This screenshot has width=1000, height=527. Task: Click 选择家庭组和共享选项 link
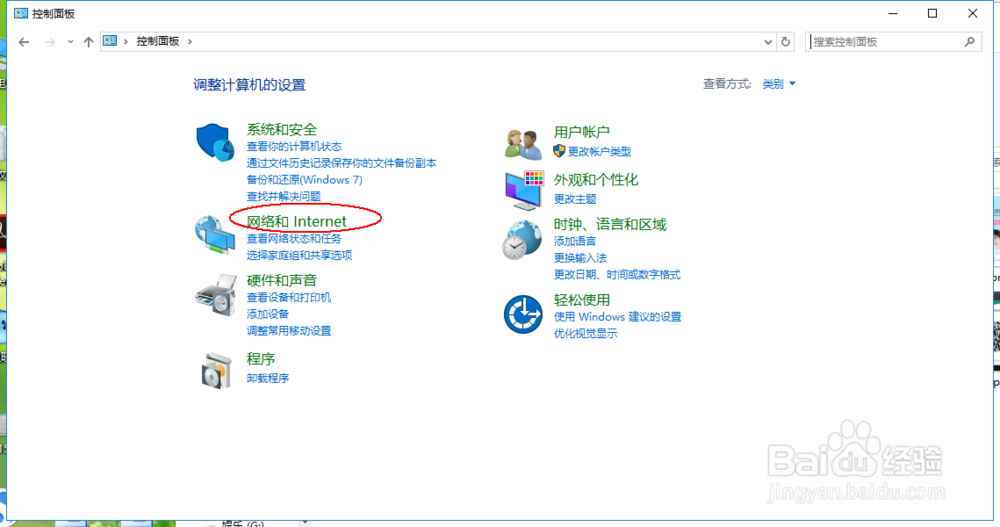click(x=300, y=255)
